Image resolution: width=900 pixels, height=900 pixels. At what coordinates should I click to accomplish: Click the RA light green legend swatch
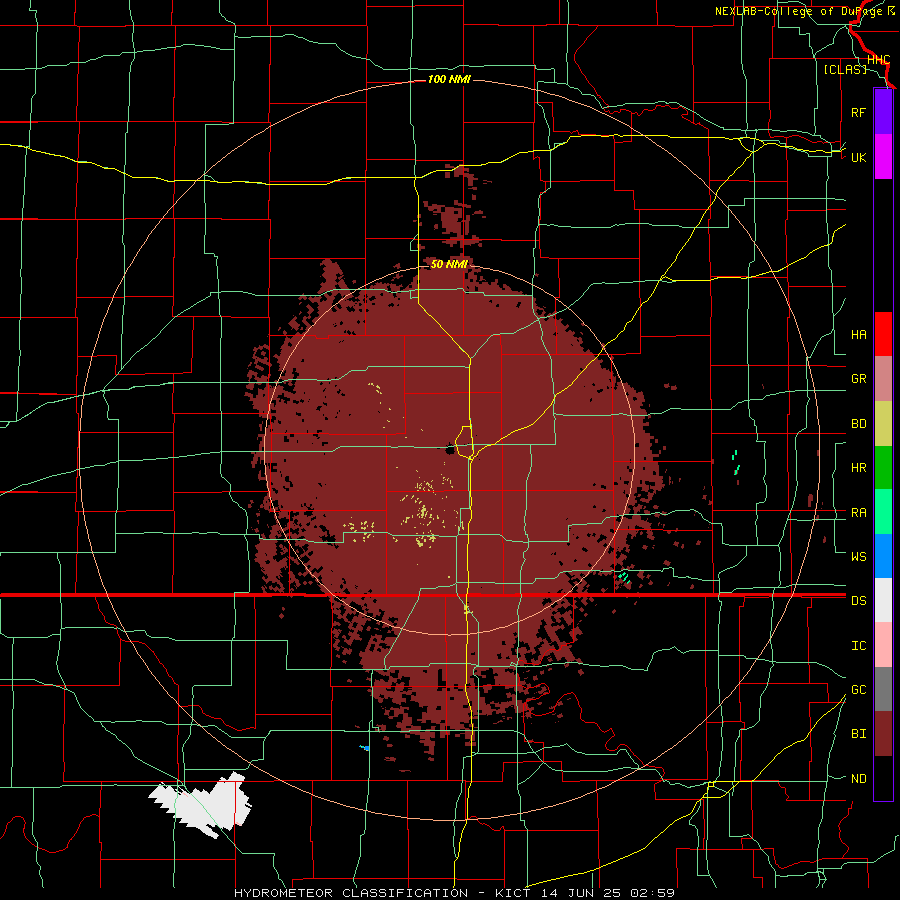pos(883,512)
